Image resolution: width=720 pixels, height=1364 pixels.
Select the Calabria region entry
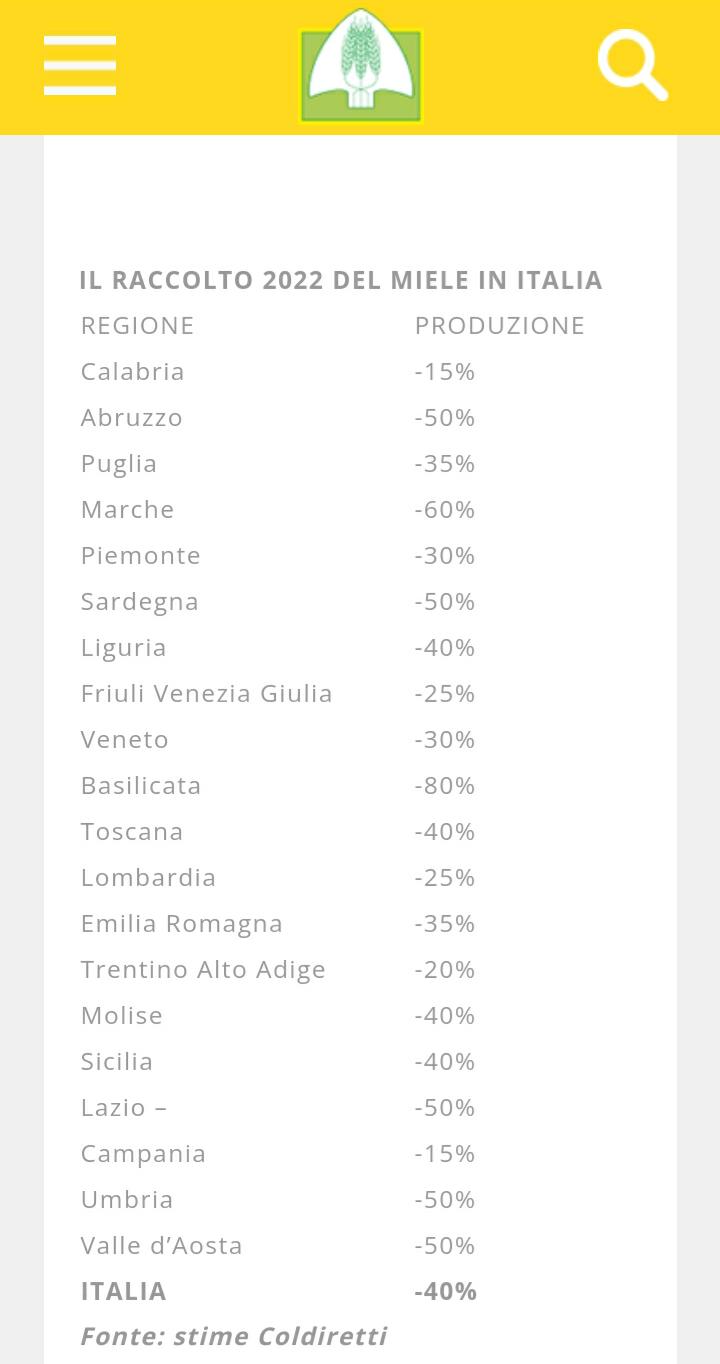132,371
